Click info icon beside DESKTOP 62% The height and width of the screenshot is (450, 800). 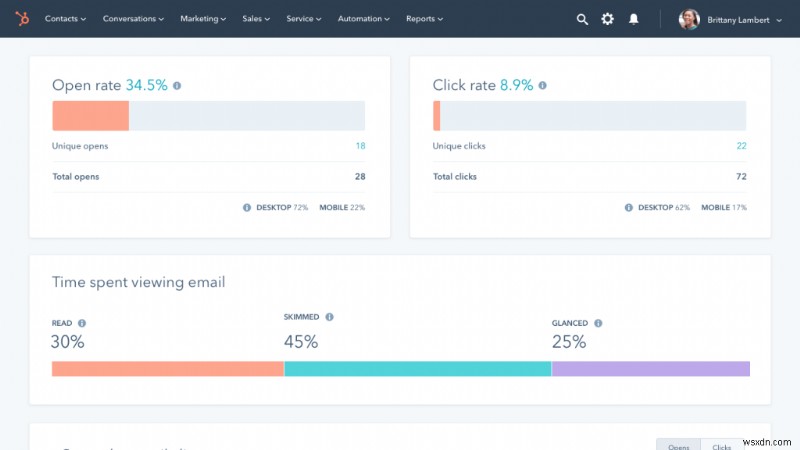[x=629, y=208]
